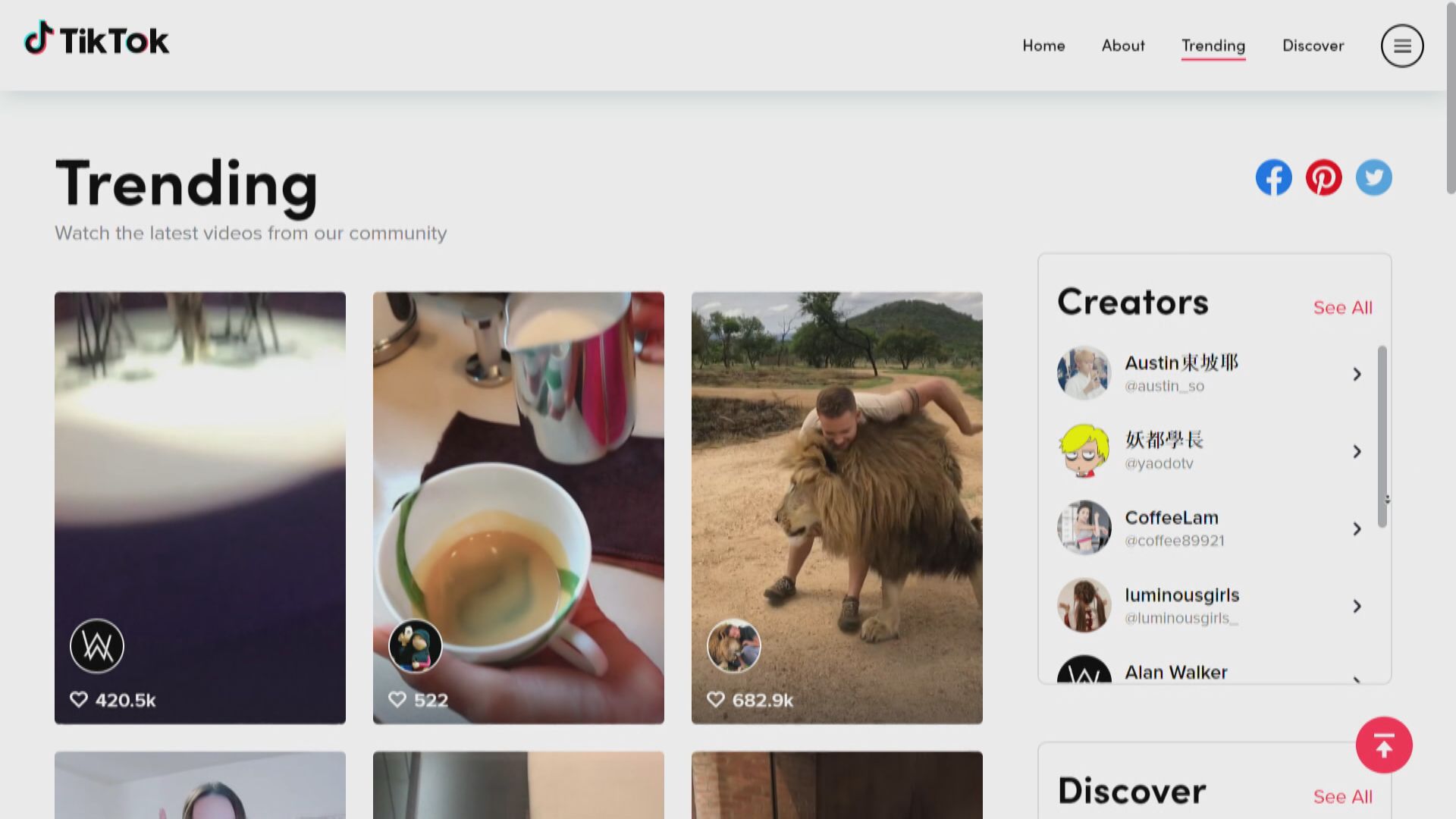1456x819 pixels.
Task: Expand the CoffeeLam creator arrow
Action: pyautogui.click(x=1357, y=529)
